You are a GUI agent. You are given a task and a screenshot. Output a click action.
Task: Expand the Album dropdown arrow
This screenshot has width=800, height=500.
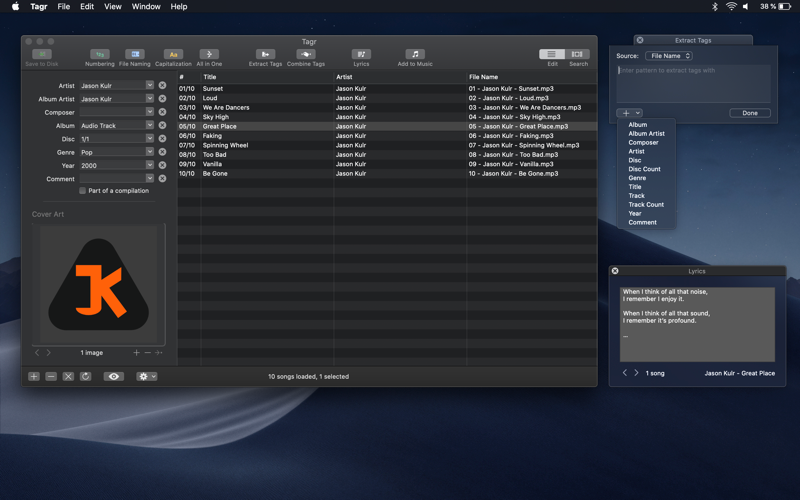pos(149,124)
